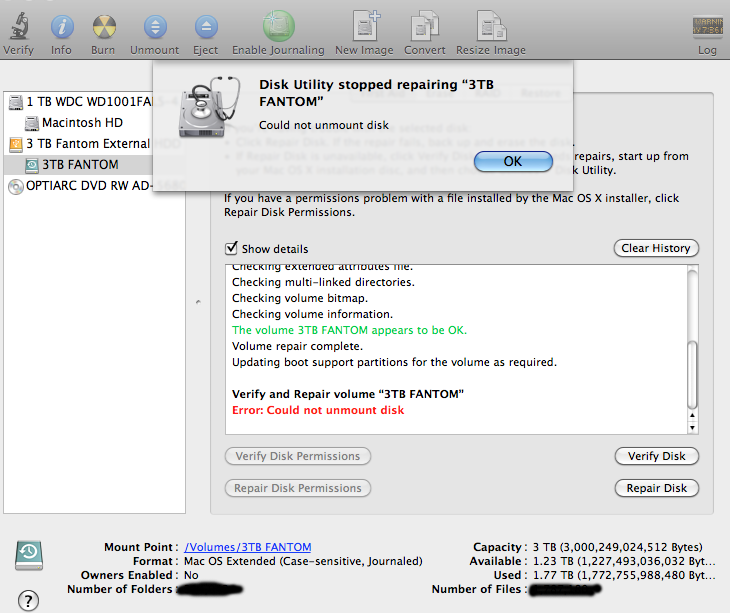Click the Owners Enabled value 'No'
The height and width of the screenshot is (613, 730).
point(191,575)
